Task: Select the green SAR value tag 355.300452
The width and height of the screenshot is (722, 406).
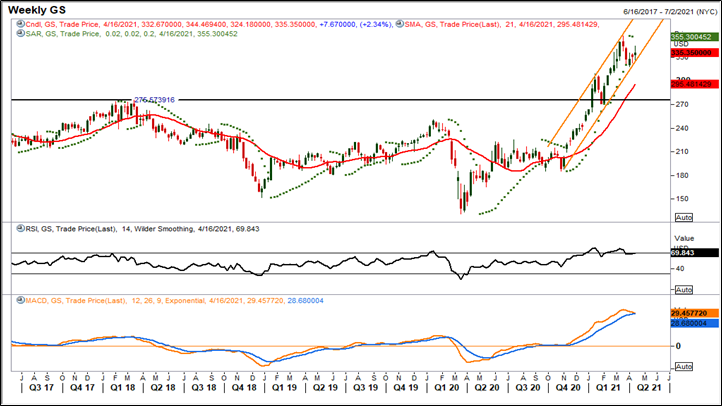Action: 694,37
